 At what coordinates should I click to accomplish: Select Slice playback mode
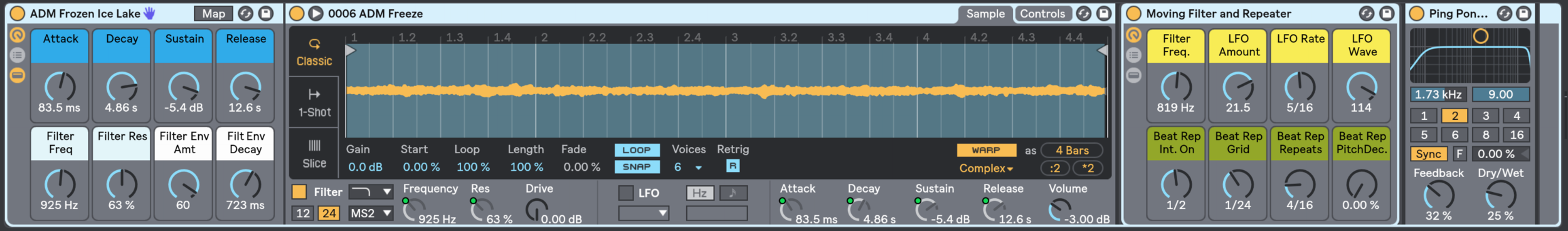[314, 154]
